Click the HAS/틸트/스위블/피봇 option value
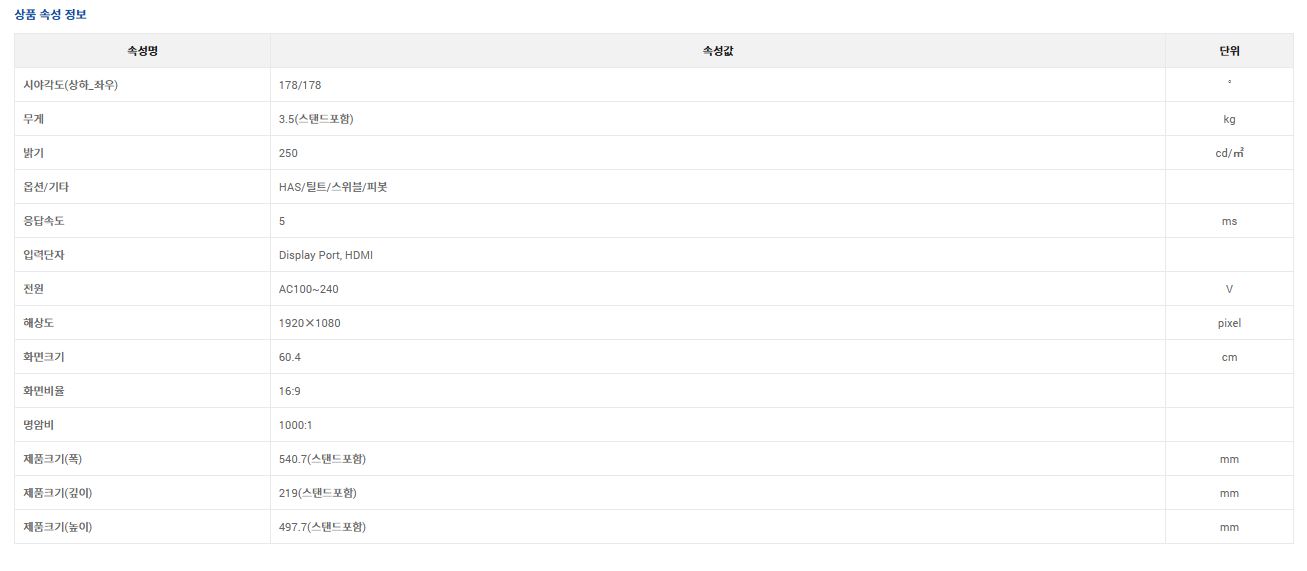 333,187
